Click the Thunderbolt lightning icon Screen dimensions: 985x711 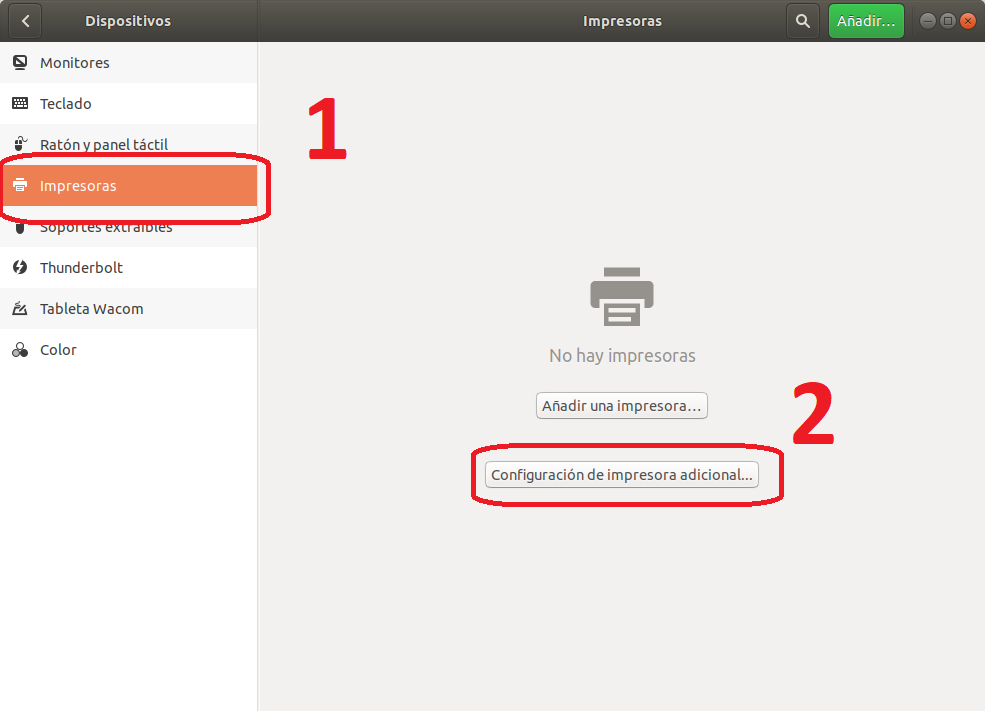click(20, 267)
